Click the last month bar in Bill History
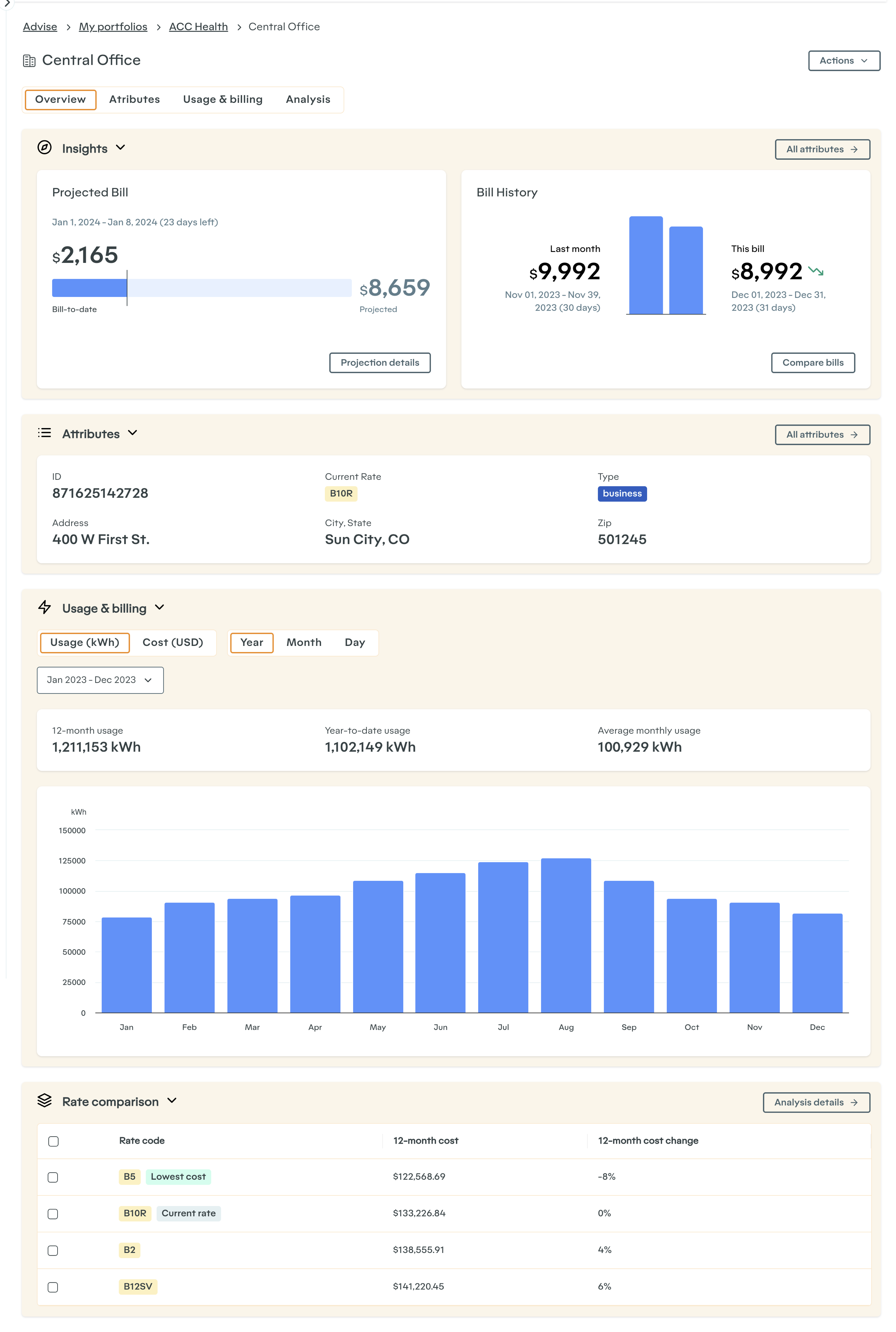 [646, 265]
